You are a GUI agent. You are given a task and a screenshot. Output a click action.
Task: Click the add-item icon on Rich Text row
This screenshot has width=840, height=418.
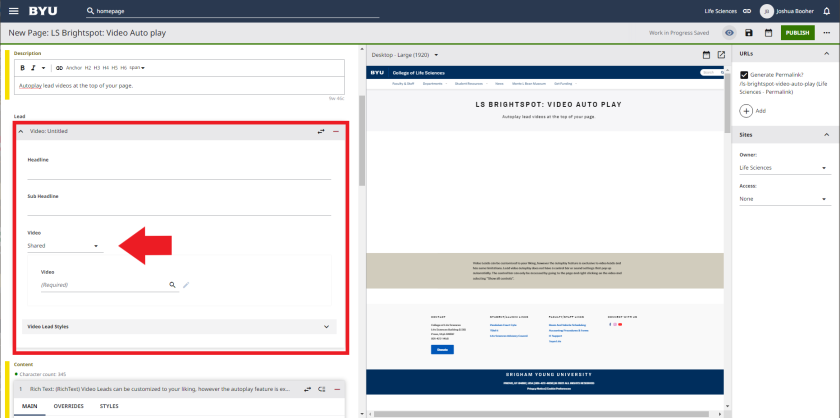tap(322, 390)
